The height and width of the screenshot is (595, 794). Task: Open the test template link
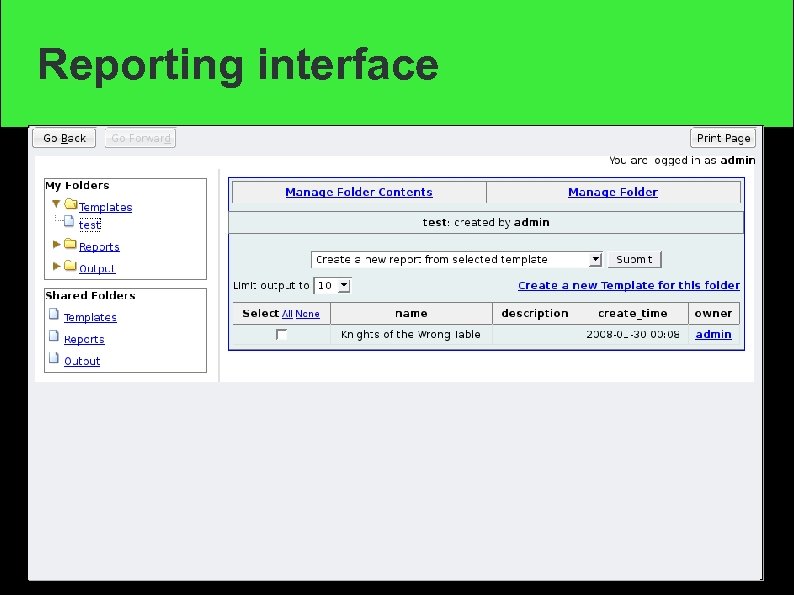click(x=90, y=225)
